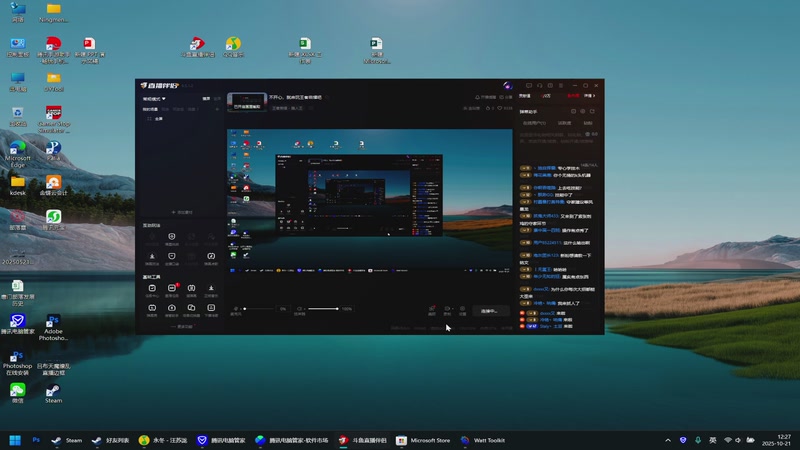Open the message icon in Douyu title bar

click(529, 86)
